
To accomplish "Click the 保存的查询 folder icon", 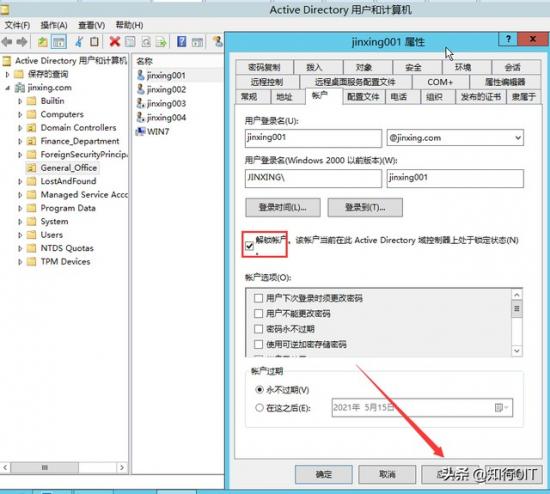I will tap(19, 74).
